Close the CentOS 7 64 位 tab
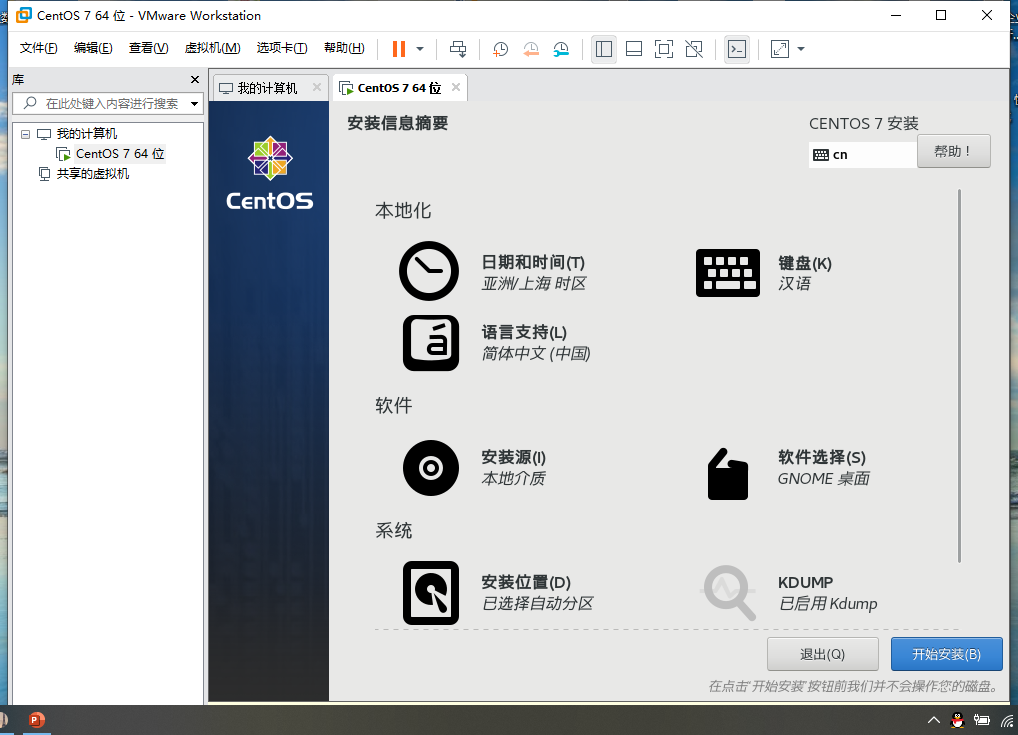This screenshot has width=1018, height=735. [x=456, y=87]
